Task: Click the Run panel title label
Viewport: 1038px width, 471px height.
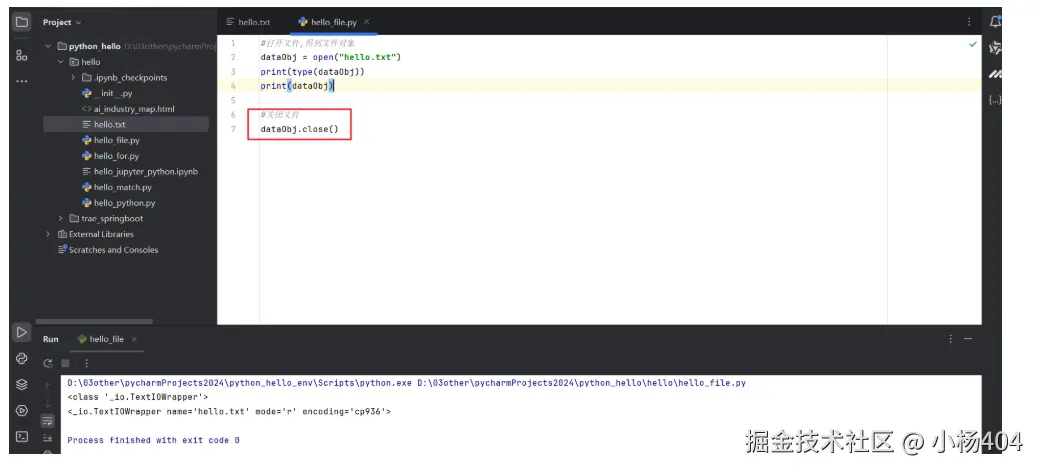Action: (x=50, y=339)
